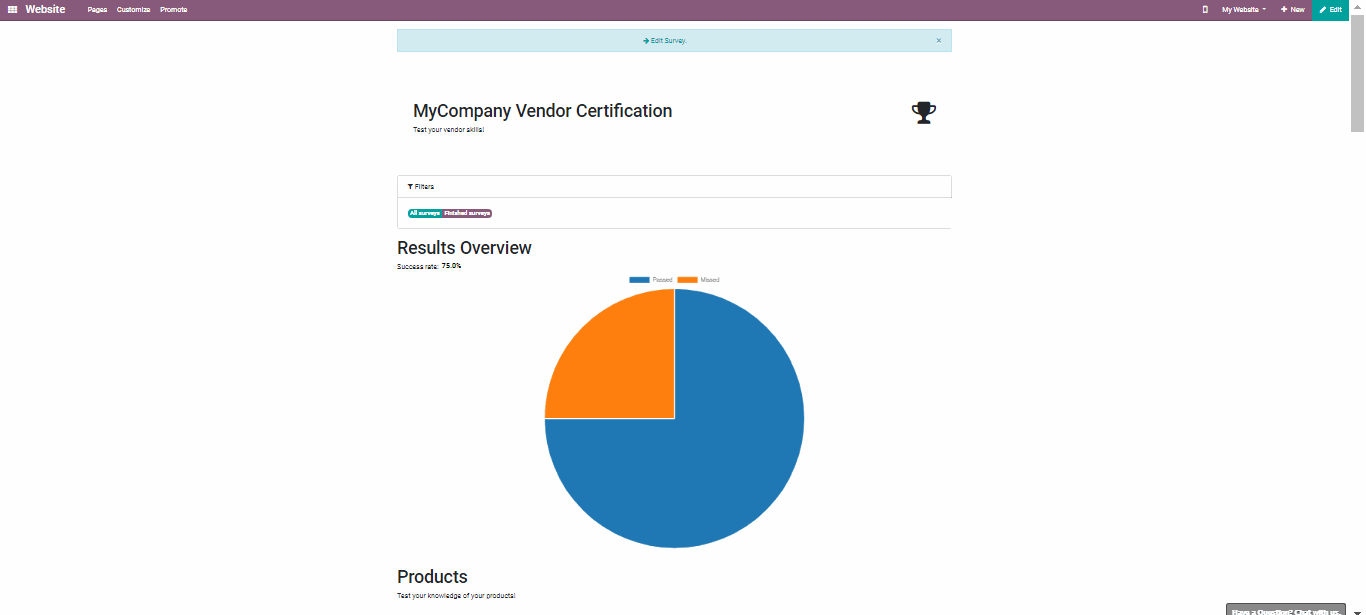Click the funnel icon beside Filters
Screen dimensions: 1366x615
tap(410, 187)
